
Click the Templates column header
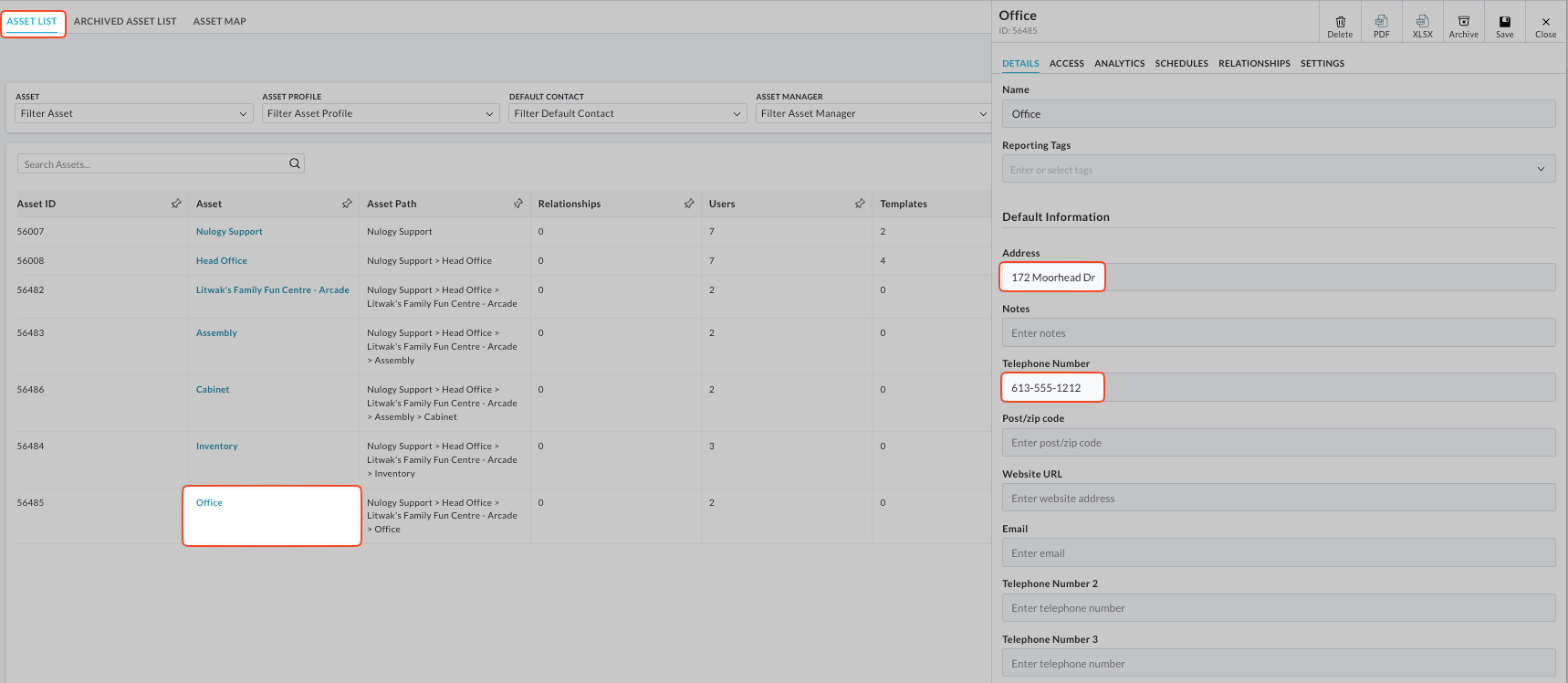(904, 205)
